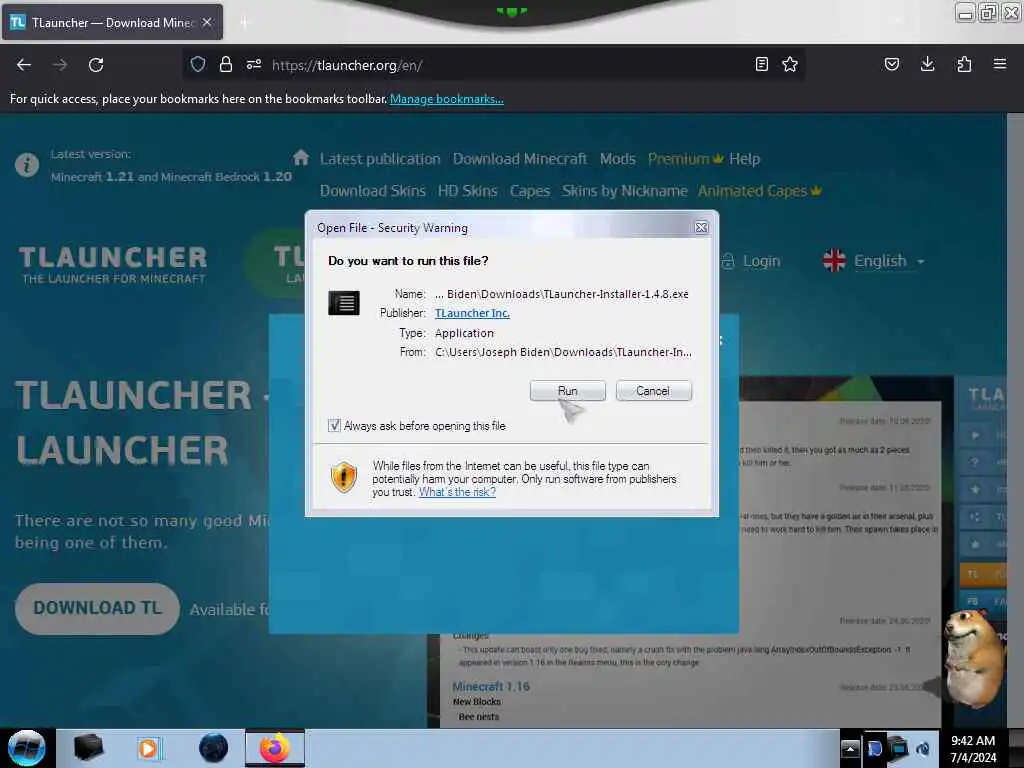
Task: Expand the English language dropdown
Action: click(874, 261)
